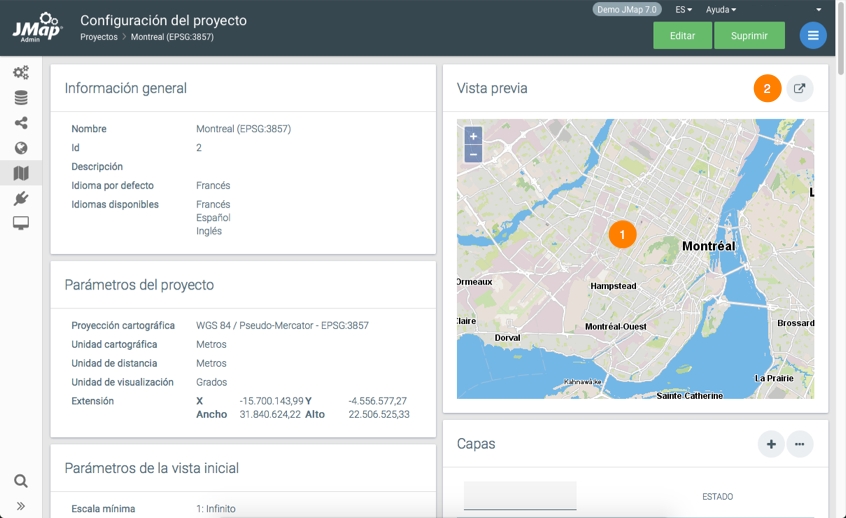Open the ES language dropdown
Viewport: 846px width, 518px height.
point(683,10)
